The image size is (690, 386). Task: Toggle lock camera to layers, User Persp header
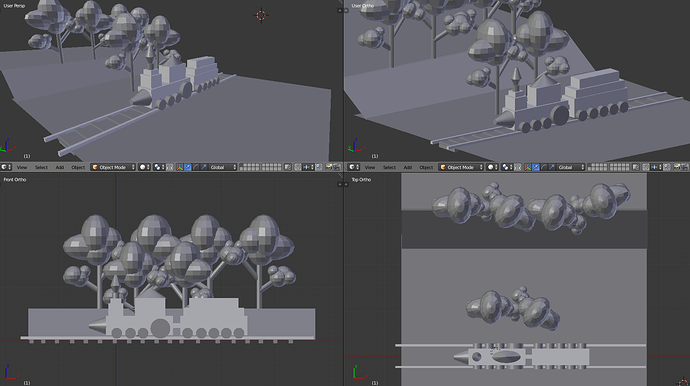tap(287, 167)
